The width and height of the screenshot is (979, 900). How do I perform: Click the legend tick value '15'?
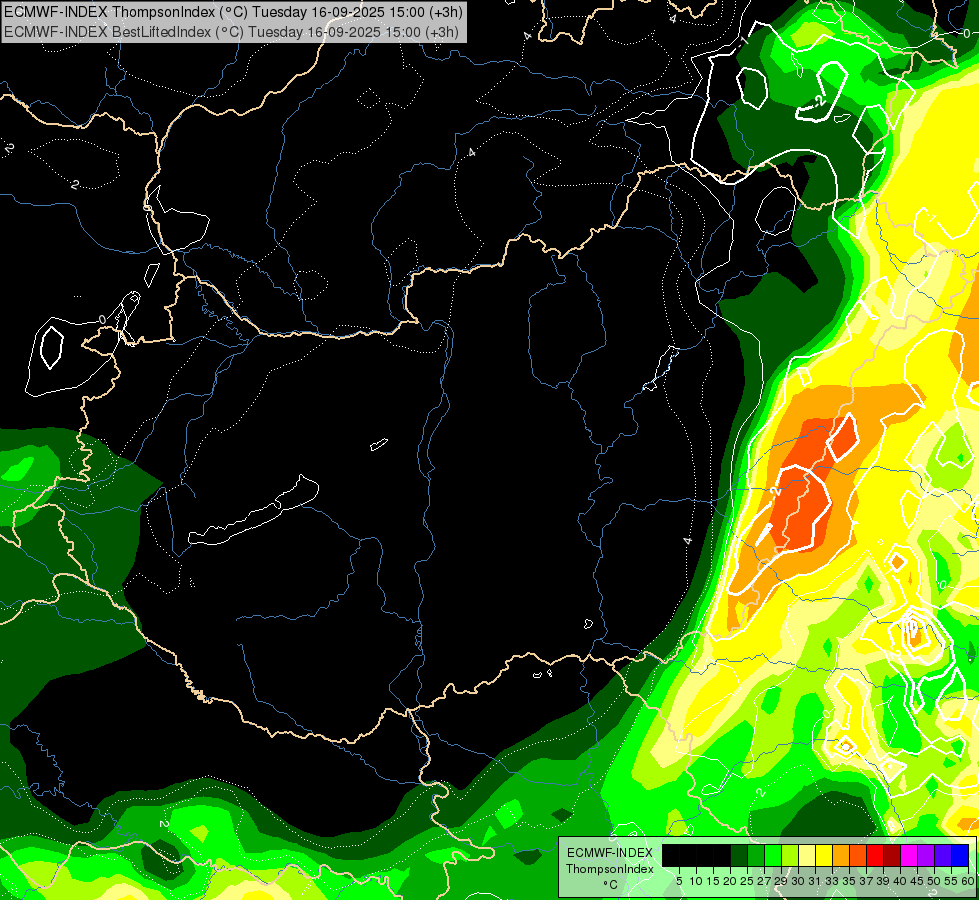(x=714, y=881)
